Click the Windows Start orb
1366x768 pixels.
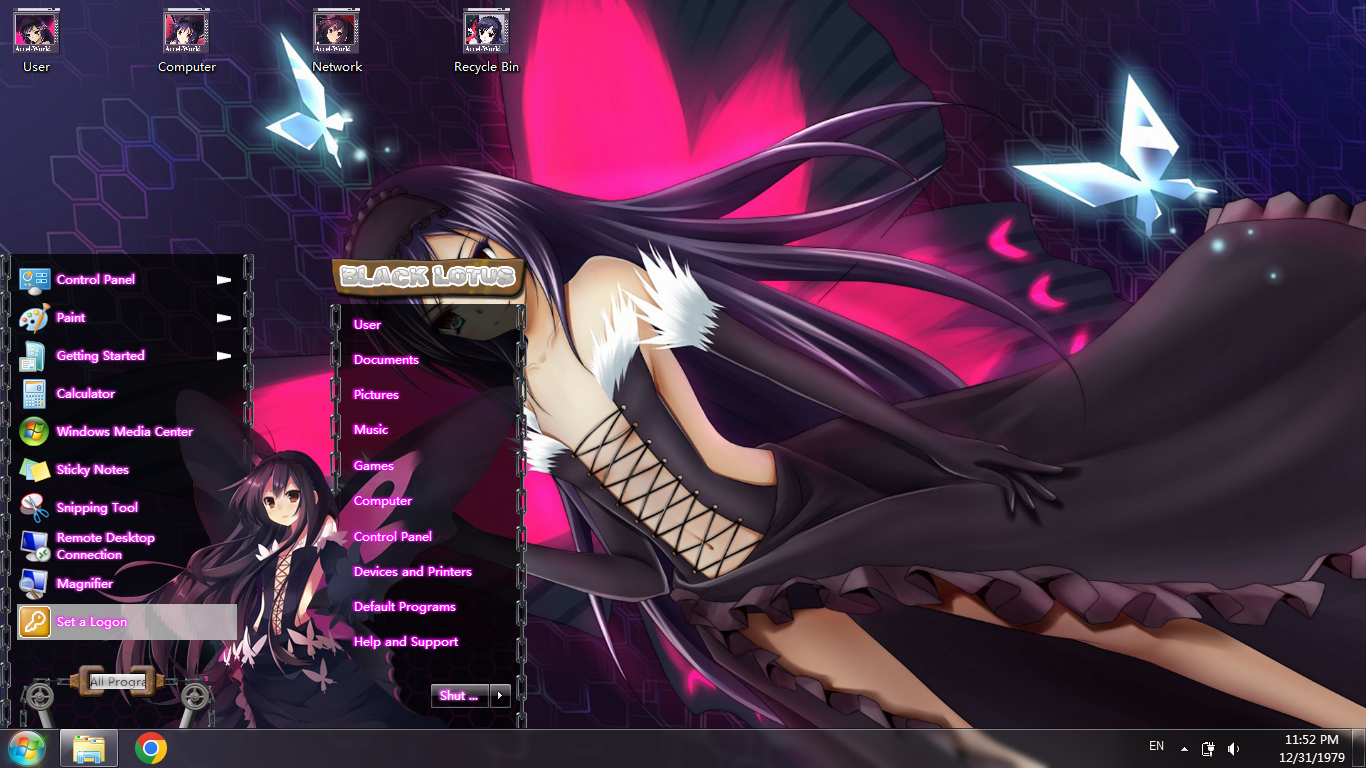pos(26,748)
